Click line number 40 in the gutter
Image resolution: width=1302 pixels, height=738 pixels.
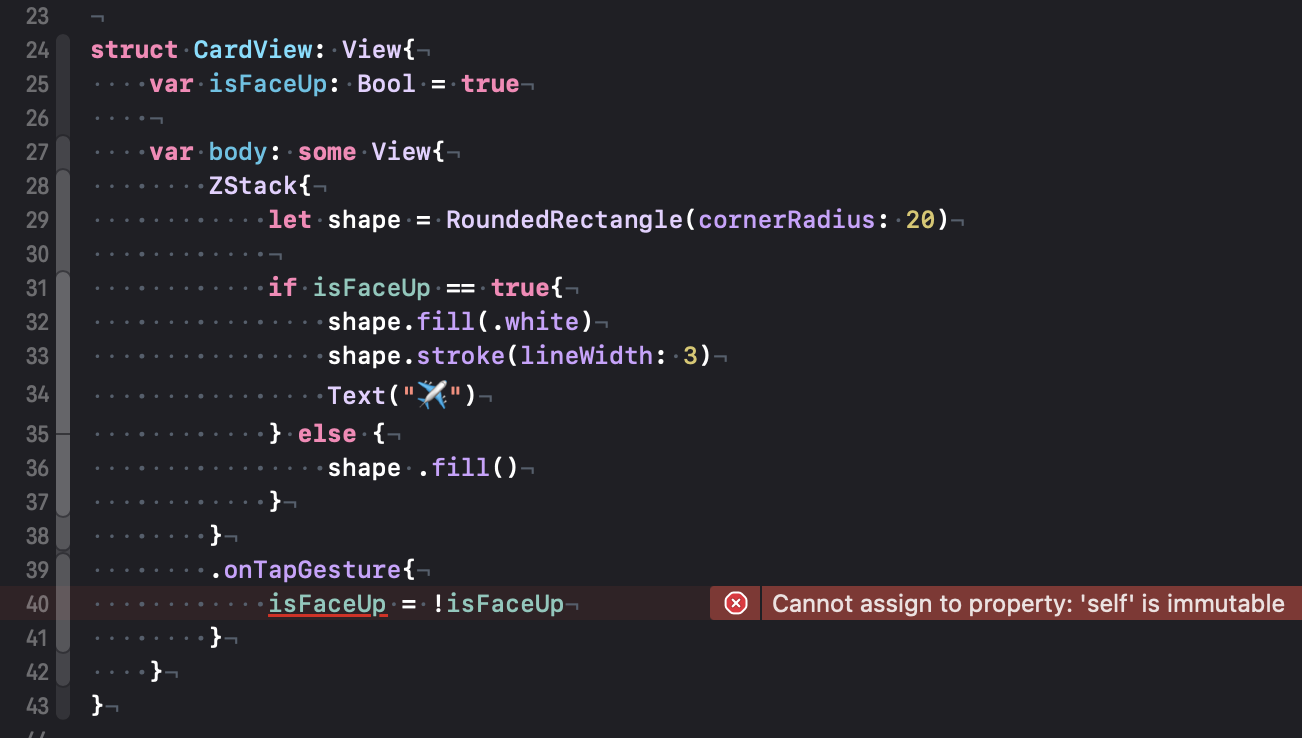click(x=38, y=603)
